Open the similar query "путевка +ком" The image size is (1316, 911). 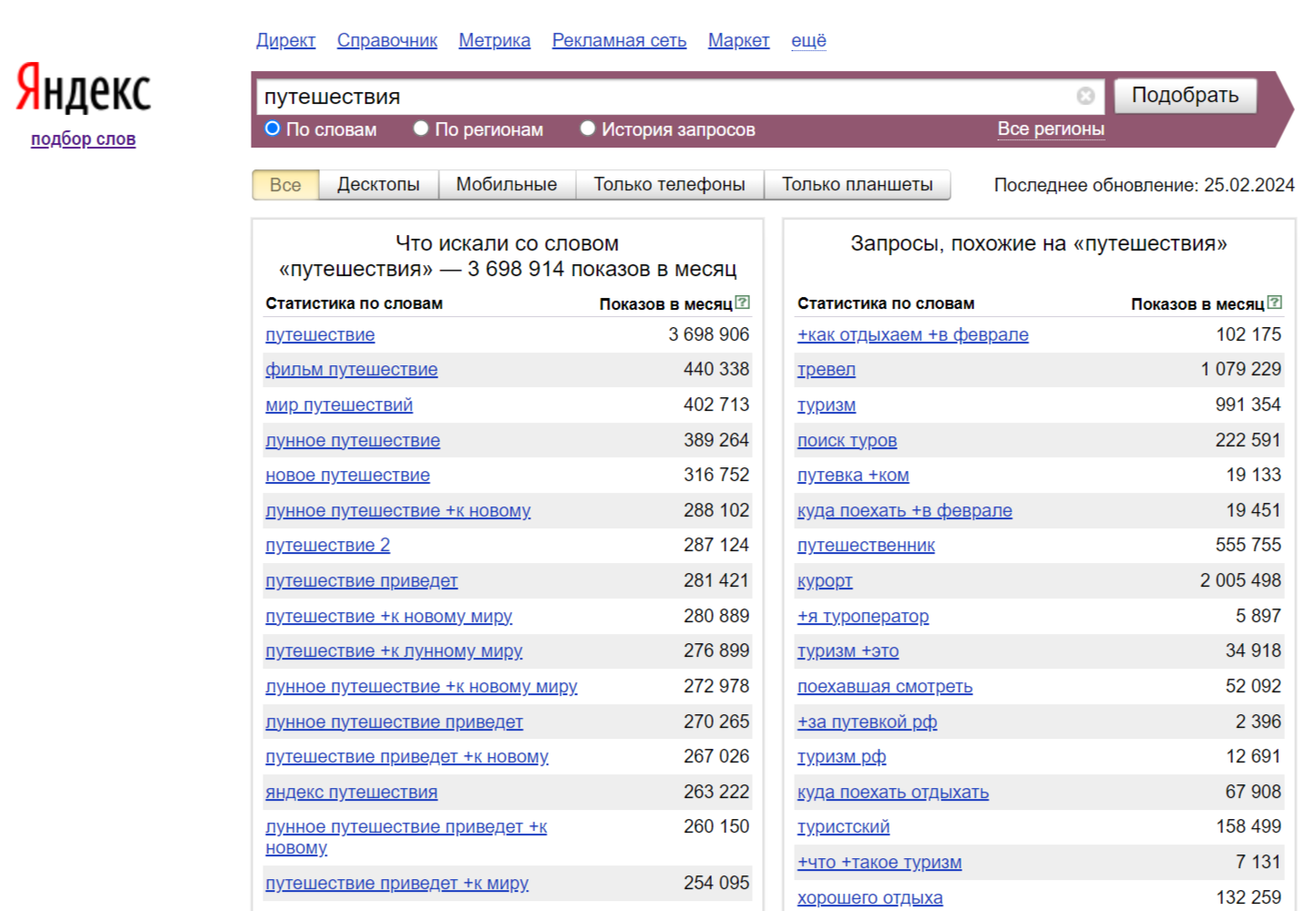pos(853,476)
